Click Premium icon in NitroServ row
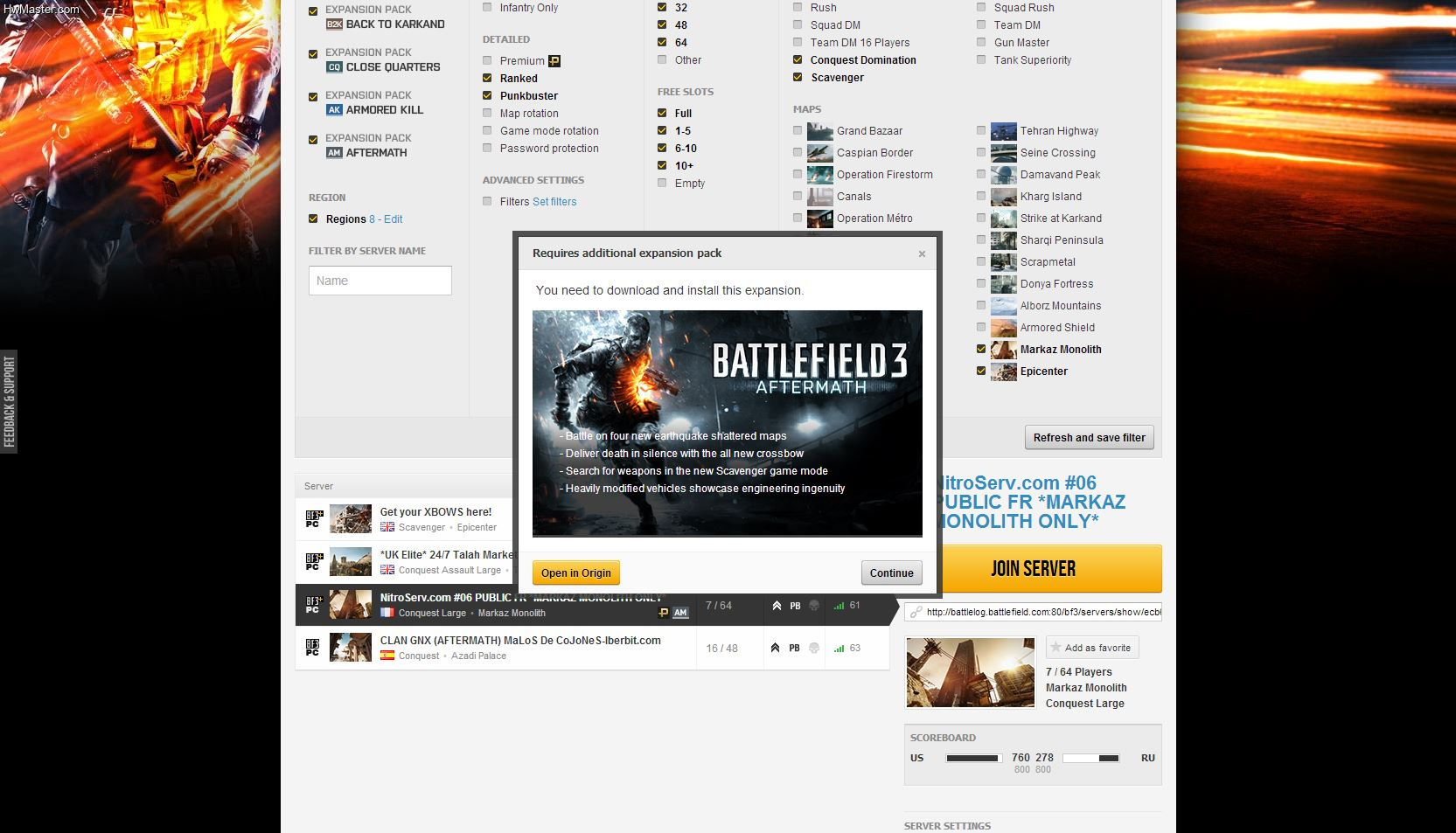Screen dimensions: 1456x833 coord(664,613)
